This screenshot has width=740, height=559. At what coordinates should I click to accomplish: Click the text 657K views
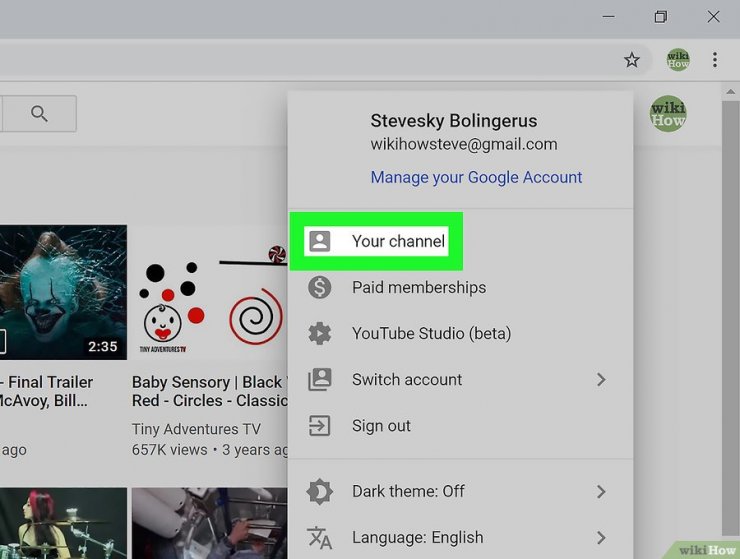pyautogui.click(x=169, y=450)
